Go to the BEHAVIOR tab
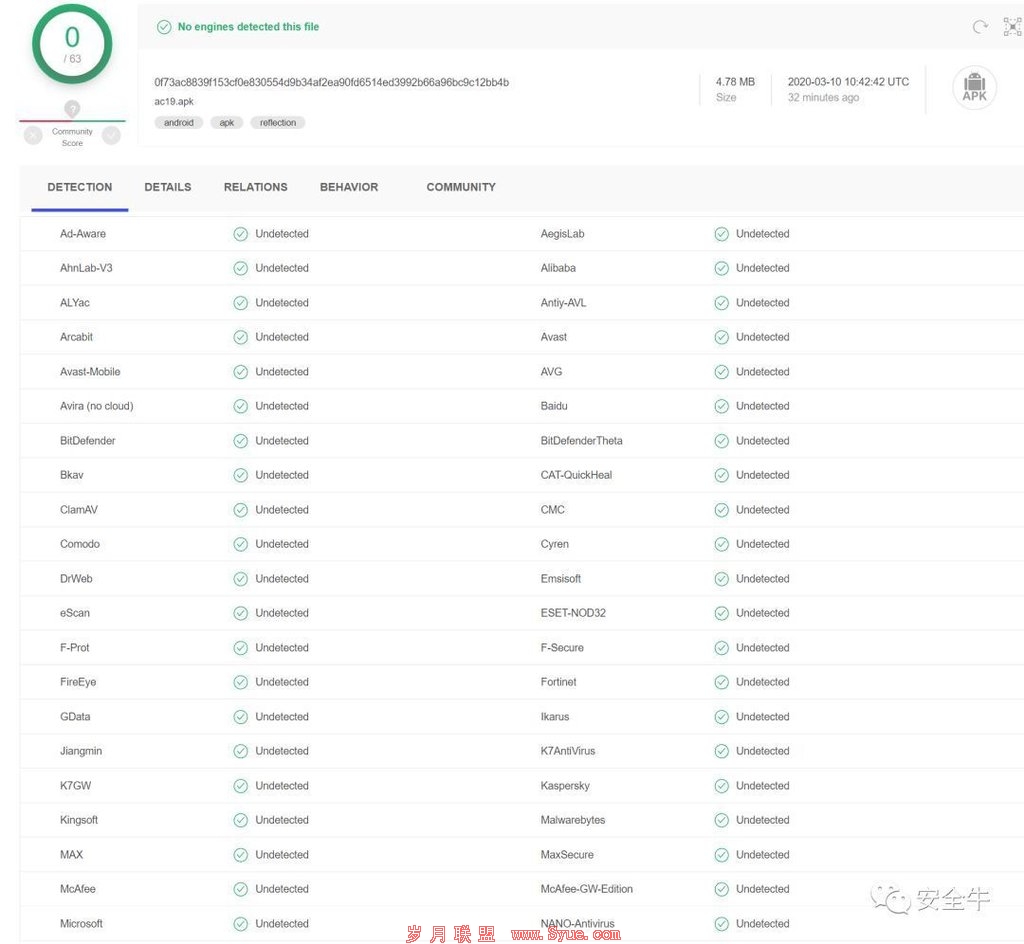 (349, 187)
